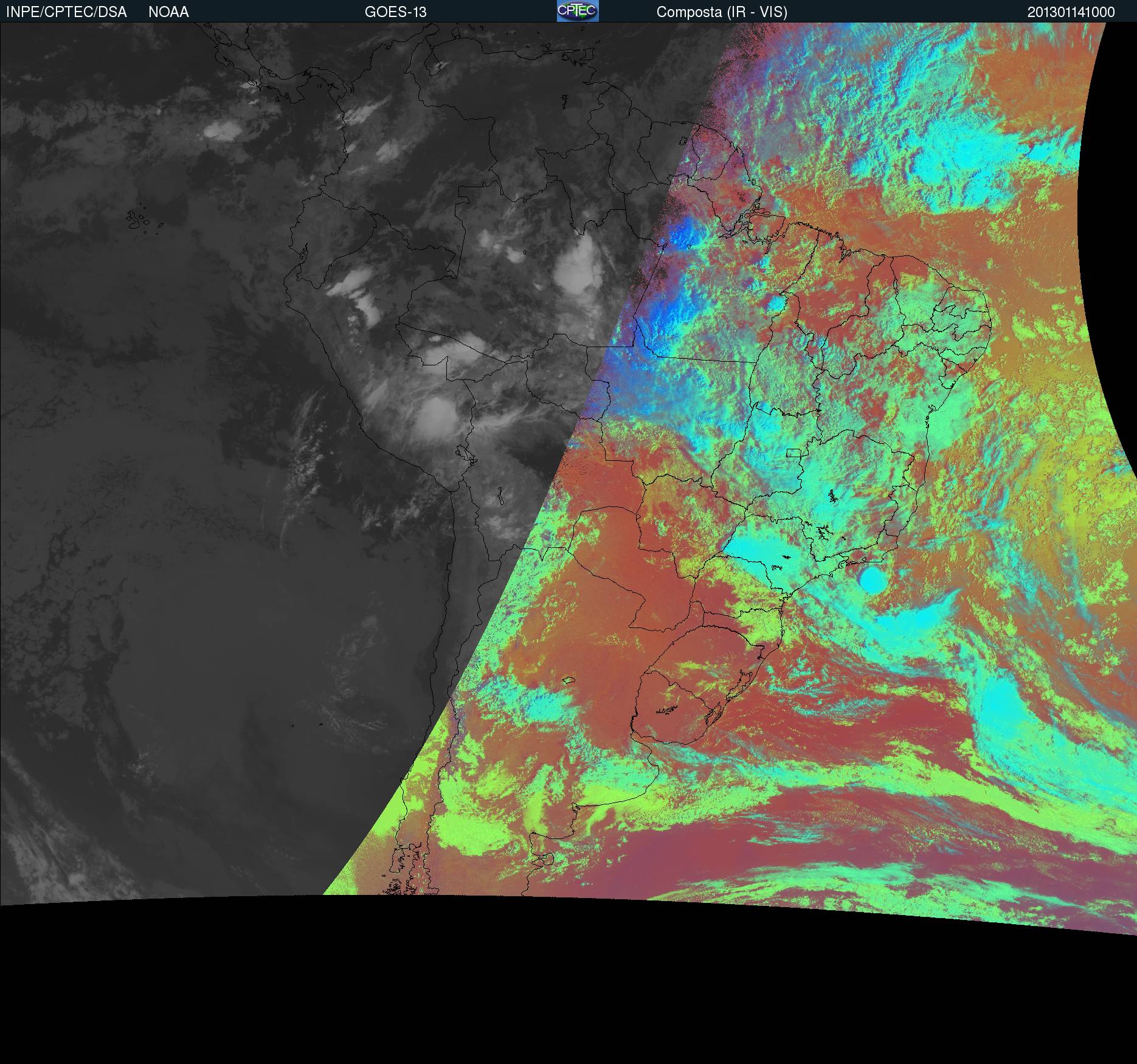Click the Composta (IR - VIS) title
1137x1064 pixels.
[721, 12]
